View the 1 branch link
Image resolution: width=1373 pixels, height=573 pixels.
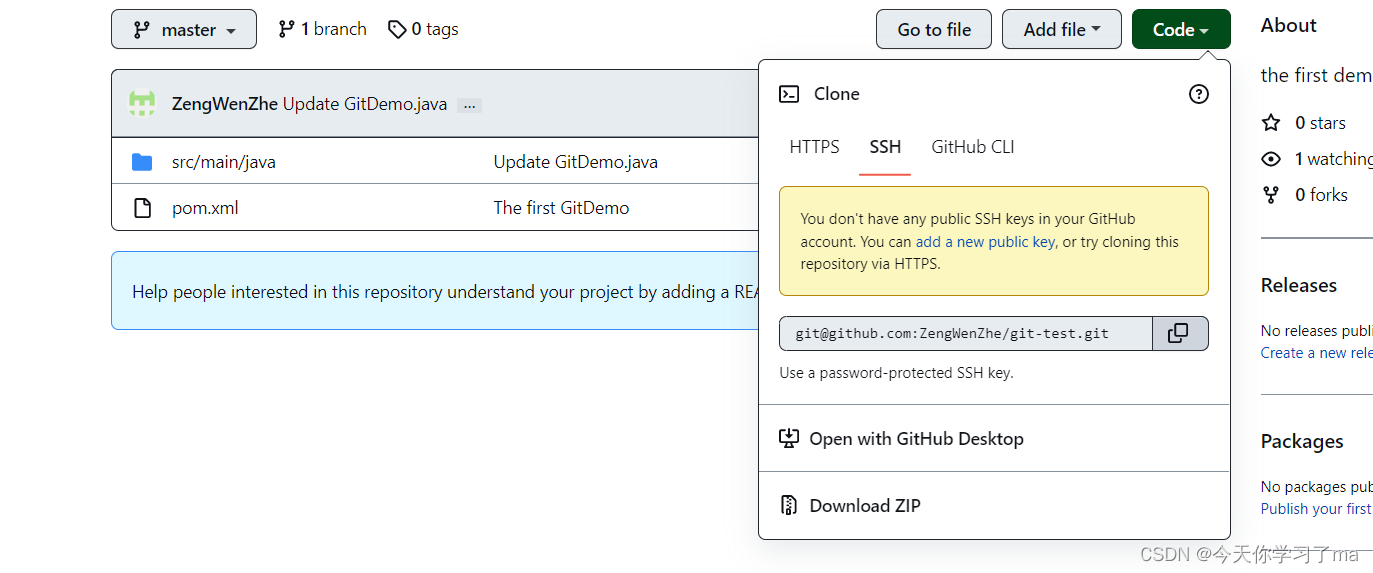322,29
